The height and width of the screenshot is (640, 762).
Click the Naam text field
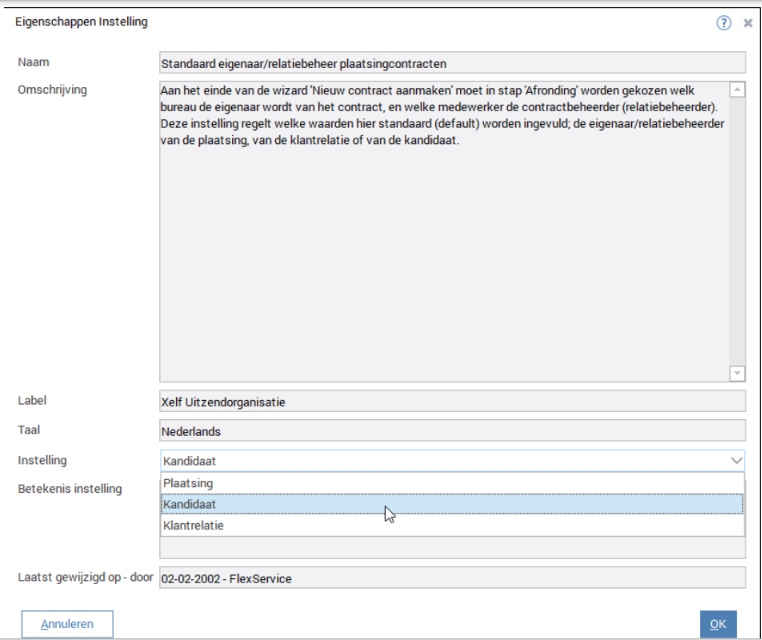pyautogui.click(x=452, y=63)
